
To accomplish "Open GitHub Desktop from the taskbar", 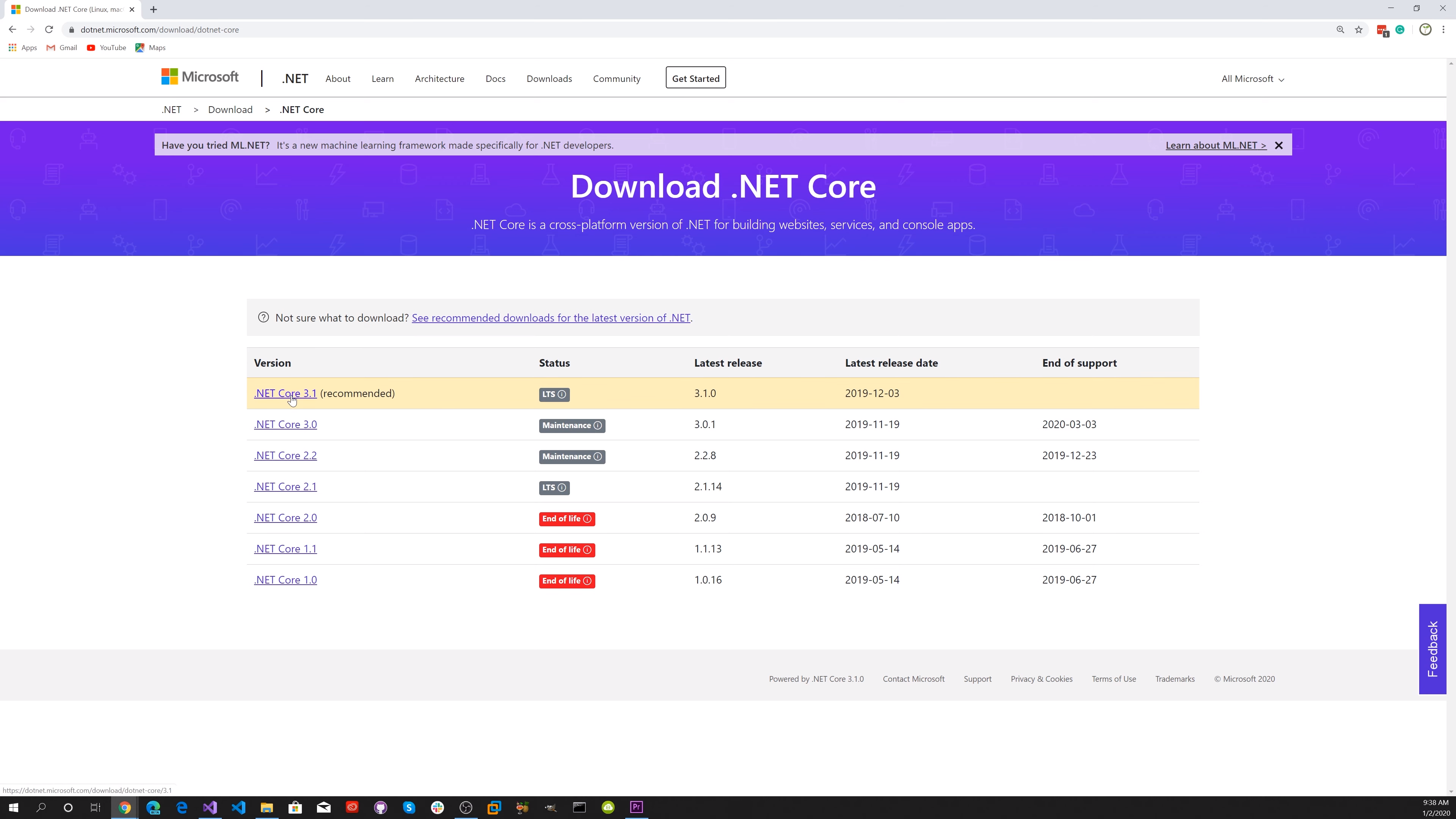I will click(x=380, y=807).
